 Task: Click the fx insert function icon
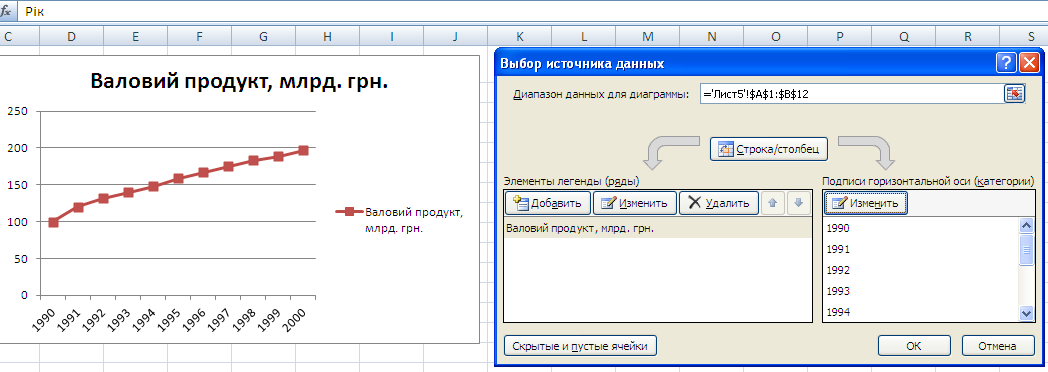7,11
